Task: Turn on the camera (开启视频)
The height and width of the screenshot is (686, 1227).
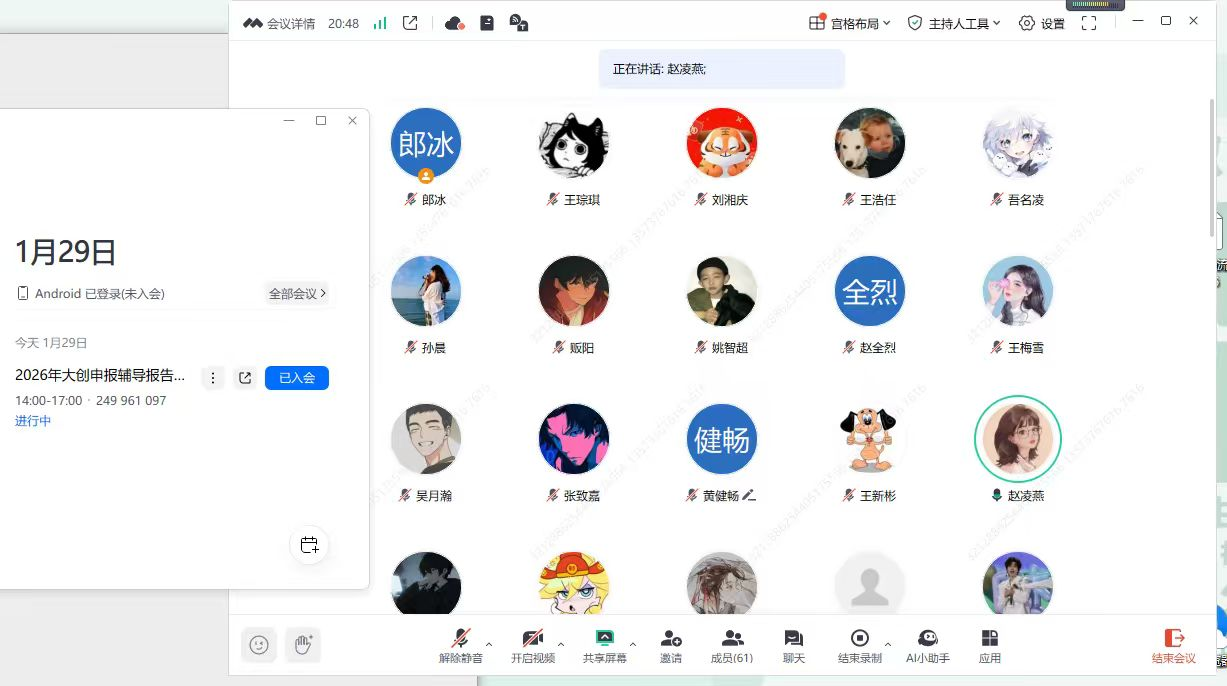Action: [532, 645]
